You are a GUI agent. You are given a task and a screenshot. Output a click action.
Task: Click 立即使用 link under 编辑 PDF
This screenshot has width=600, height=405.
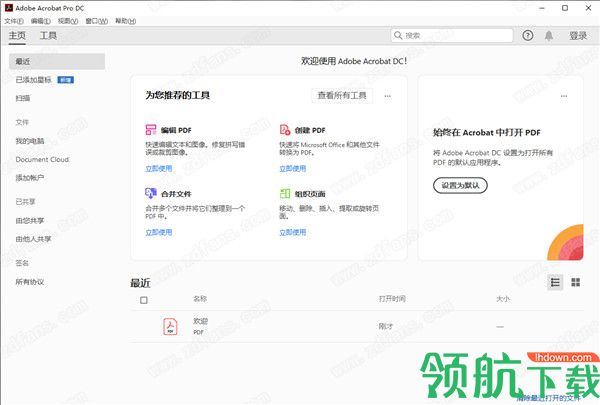(x=159, y=168)
